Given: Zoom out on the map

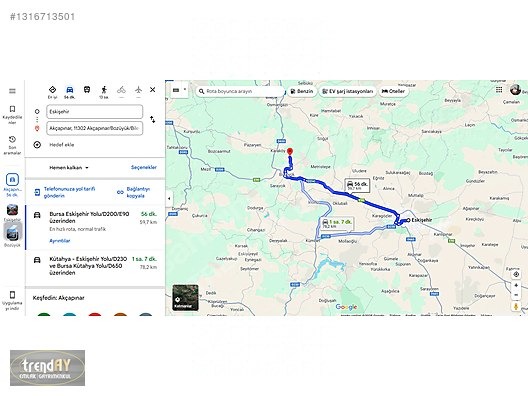Looking at the screenshot, I should tap(516, 295).
